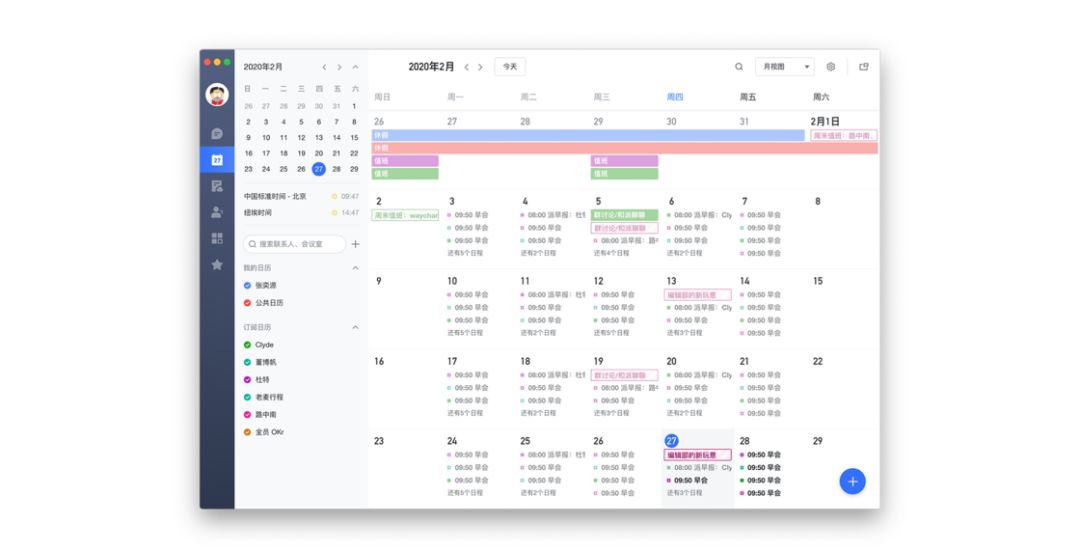
Task: Go to next month in mini calendar
Action: pyautogui.click(x=340, y=68)
